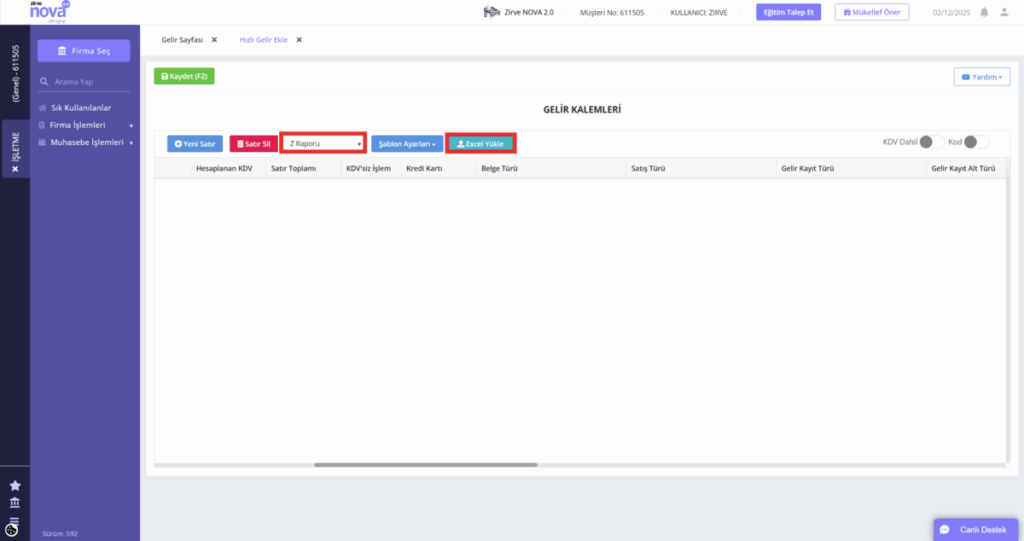The width and height of the screenshot is (1024, 541).
Task: Click the bank building icon in sidebar
Action: [14, 502]
